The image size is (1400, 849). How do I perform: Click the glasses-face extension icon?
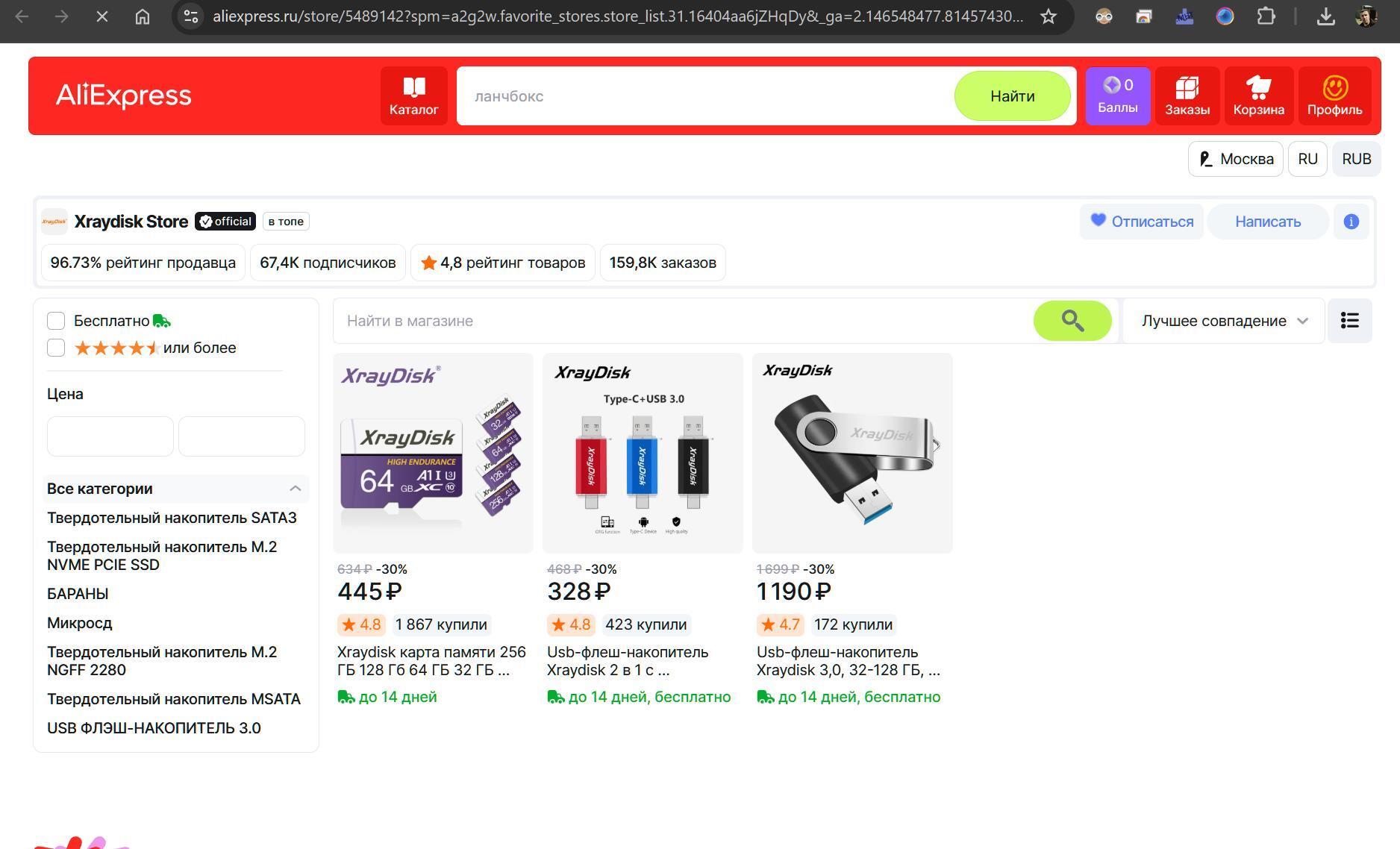1104,16
